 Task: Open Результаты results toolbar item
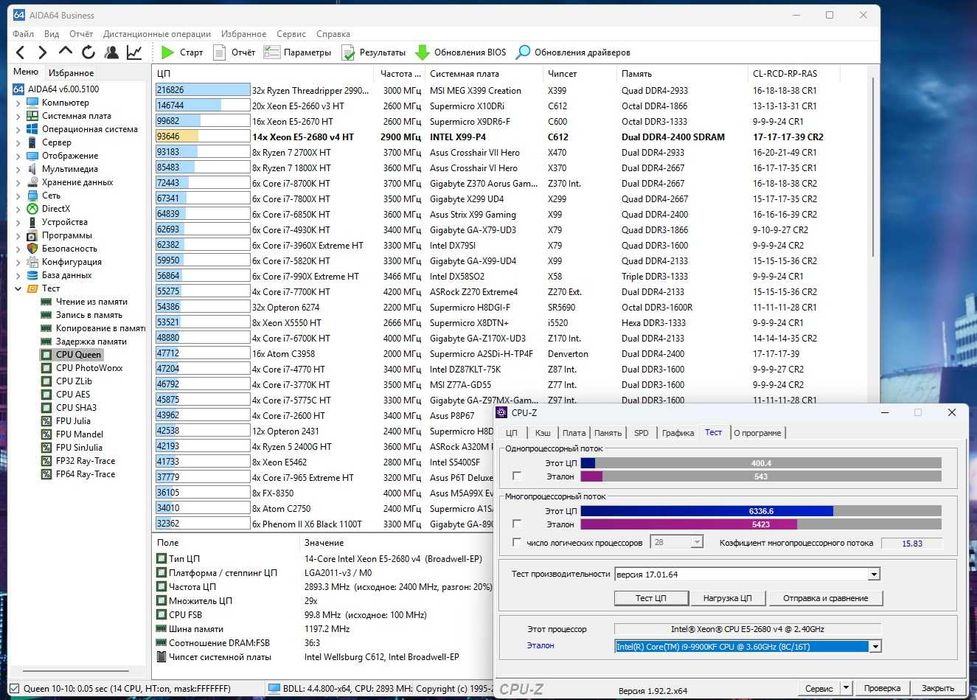click(x=373, y=52)
